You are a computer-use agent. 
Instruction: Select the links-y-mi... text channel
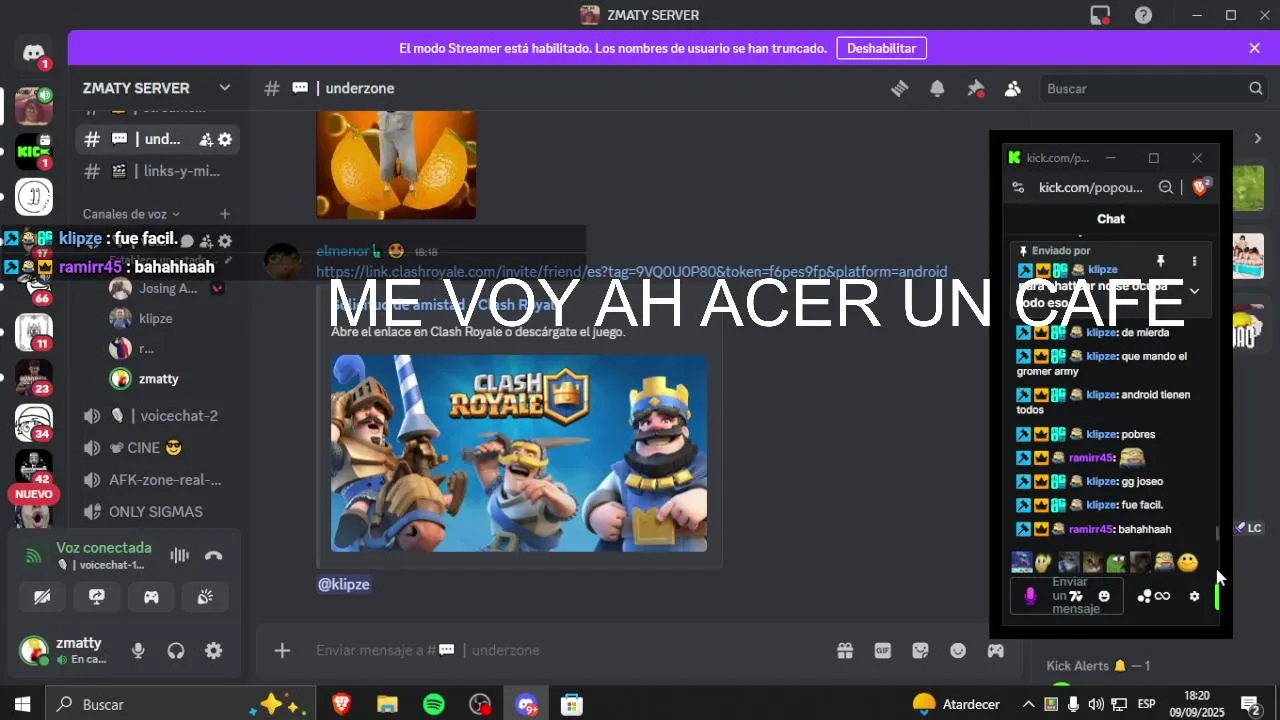(x=157, y=171)
